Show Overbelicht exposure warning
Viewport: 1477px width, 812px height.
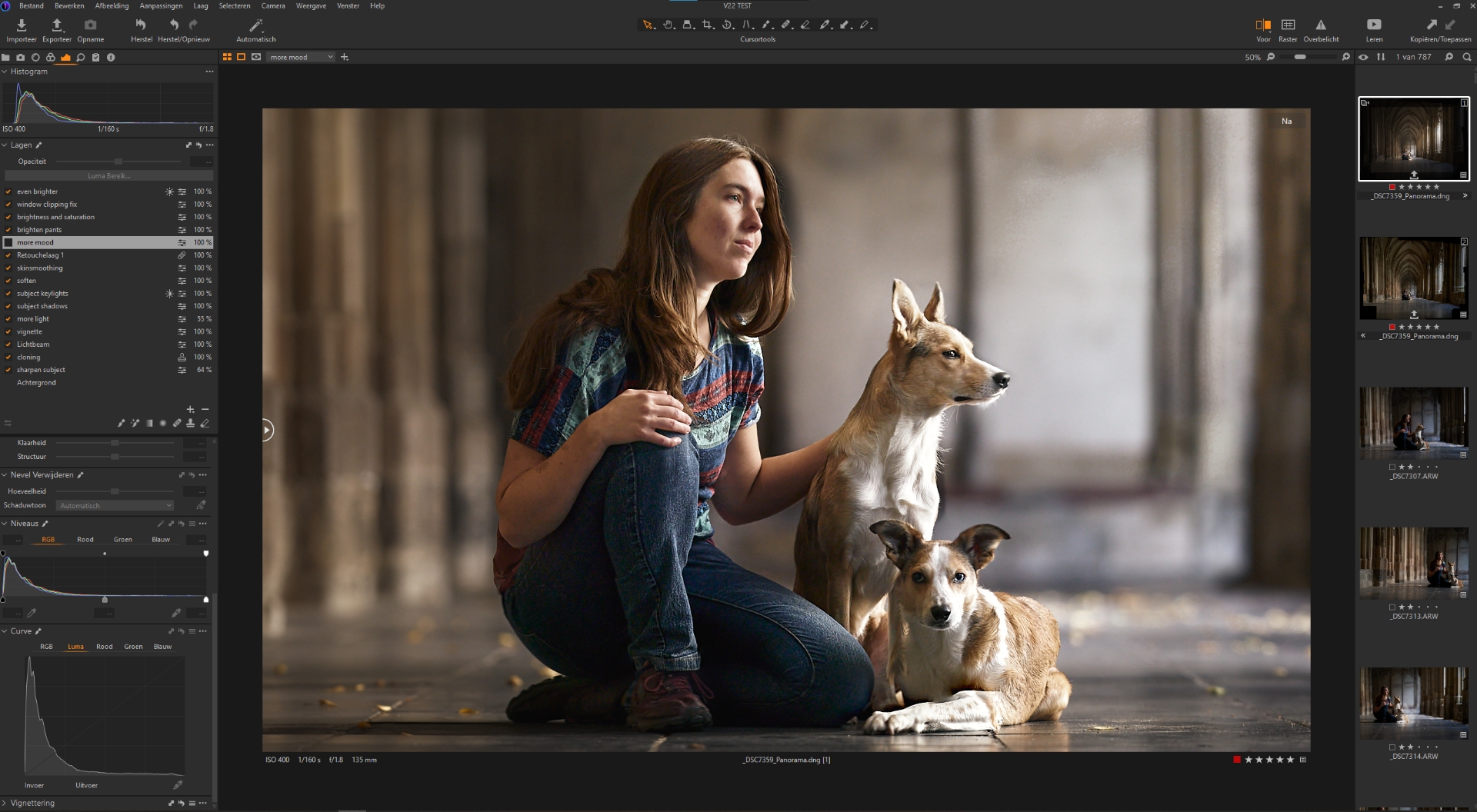(1321, 25)
